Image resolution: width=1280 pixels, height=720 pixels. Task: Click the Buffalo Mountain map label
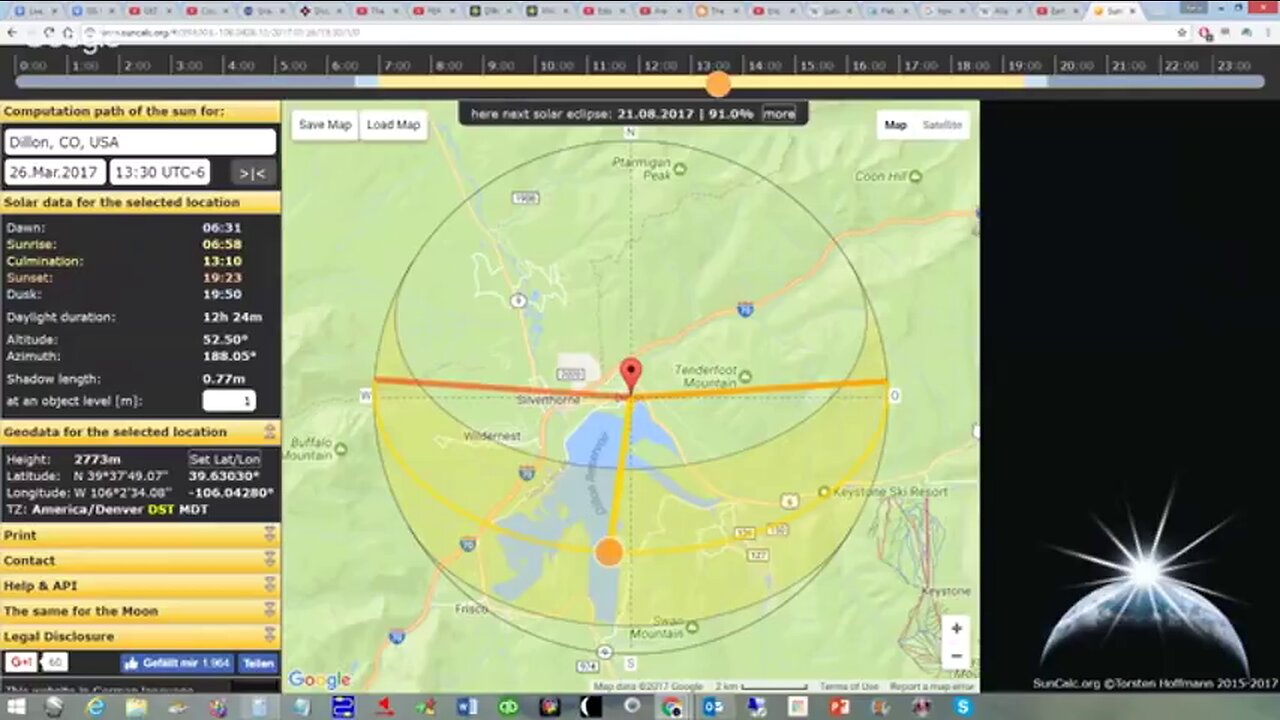coord(308,447)
